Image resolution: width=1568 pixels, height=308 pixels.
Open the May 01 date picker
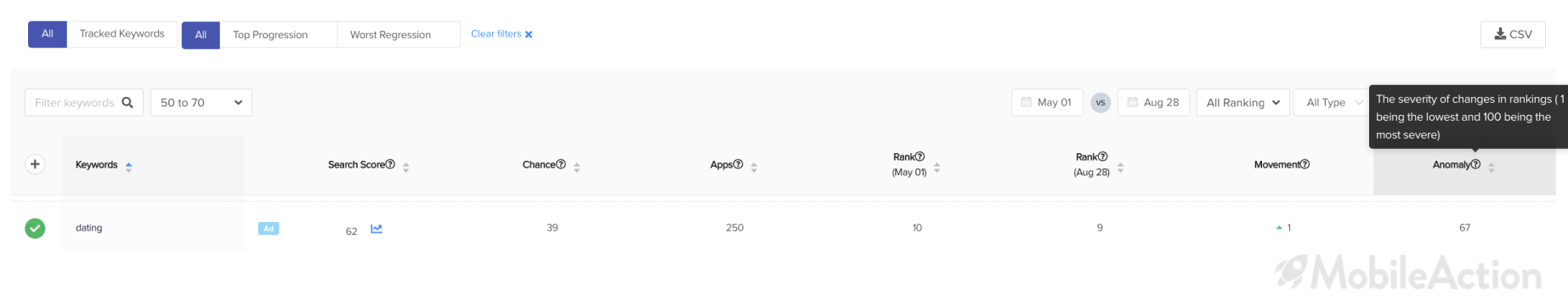(x=1047, y=102)
